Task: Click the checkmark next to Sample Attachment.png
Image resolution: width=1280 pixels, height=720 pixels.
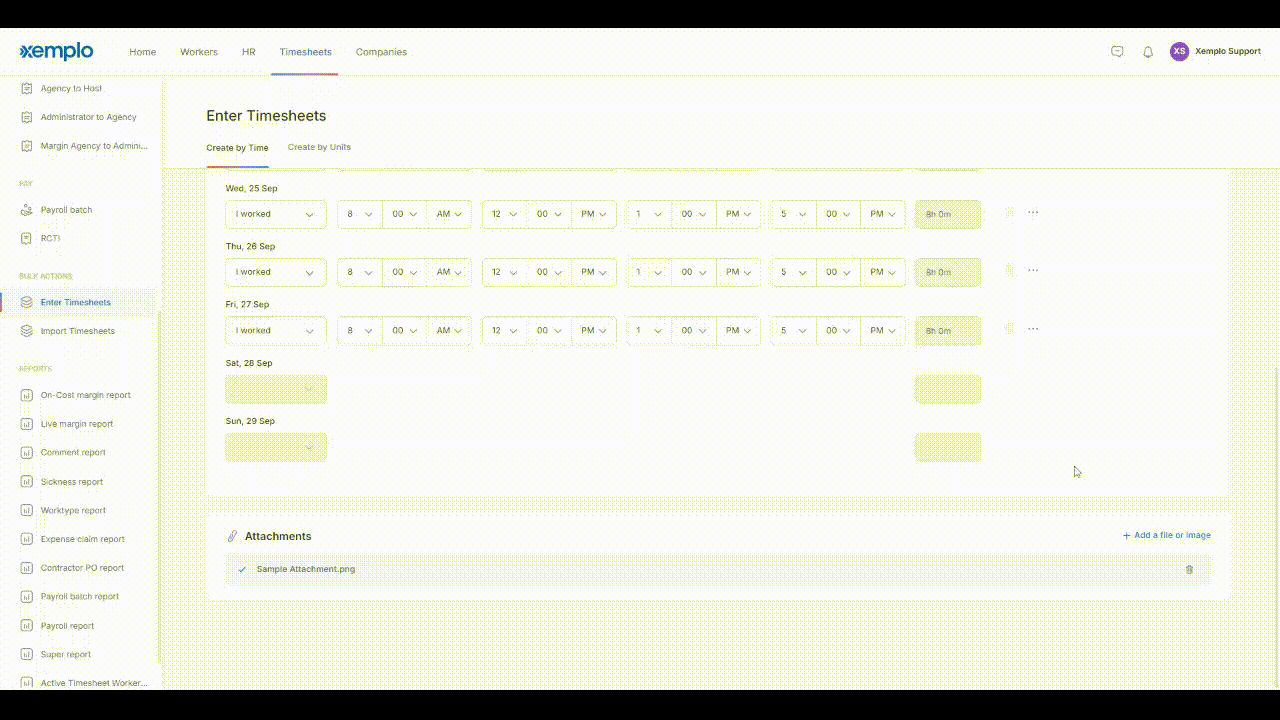Action: 242,569
